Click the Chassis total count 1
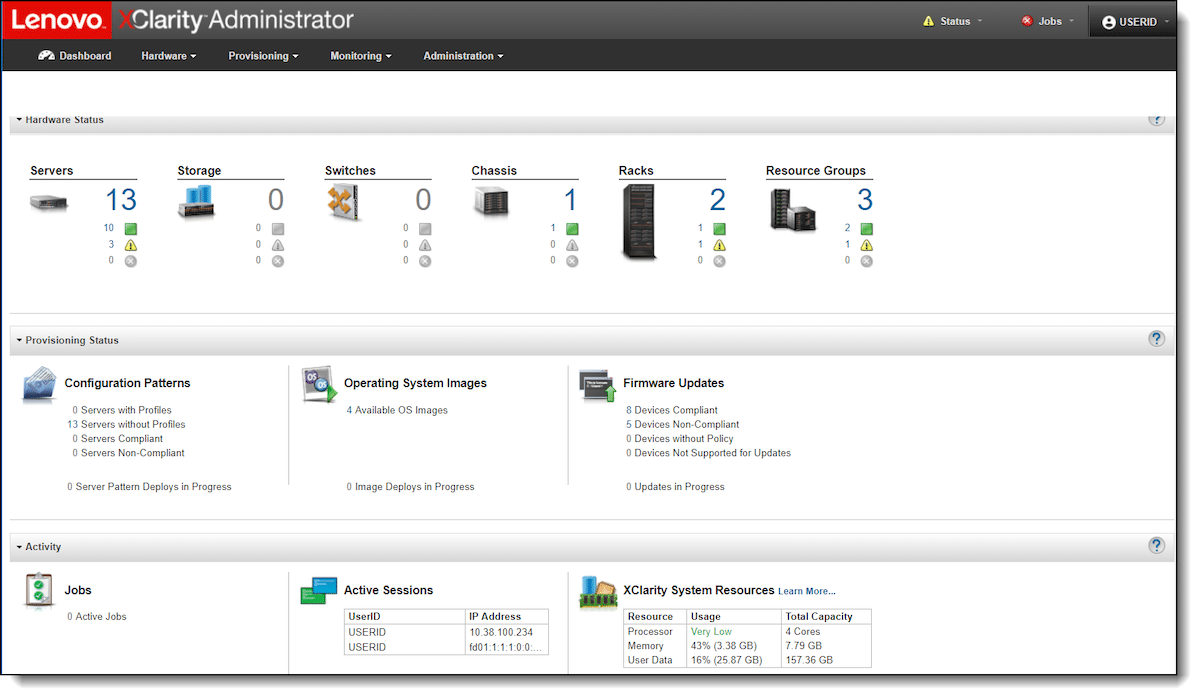 (x=571, y=200)
